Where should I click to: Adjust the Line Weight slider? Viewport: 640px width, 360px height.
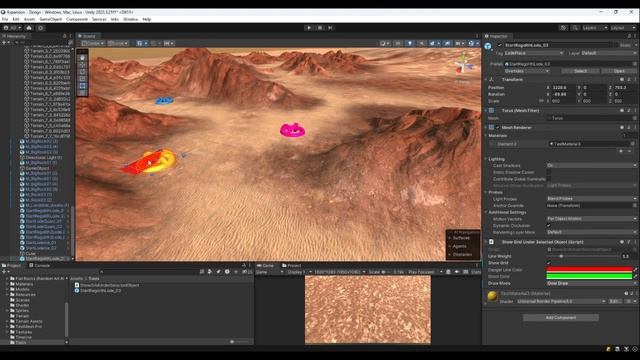(x=583, y=256)
